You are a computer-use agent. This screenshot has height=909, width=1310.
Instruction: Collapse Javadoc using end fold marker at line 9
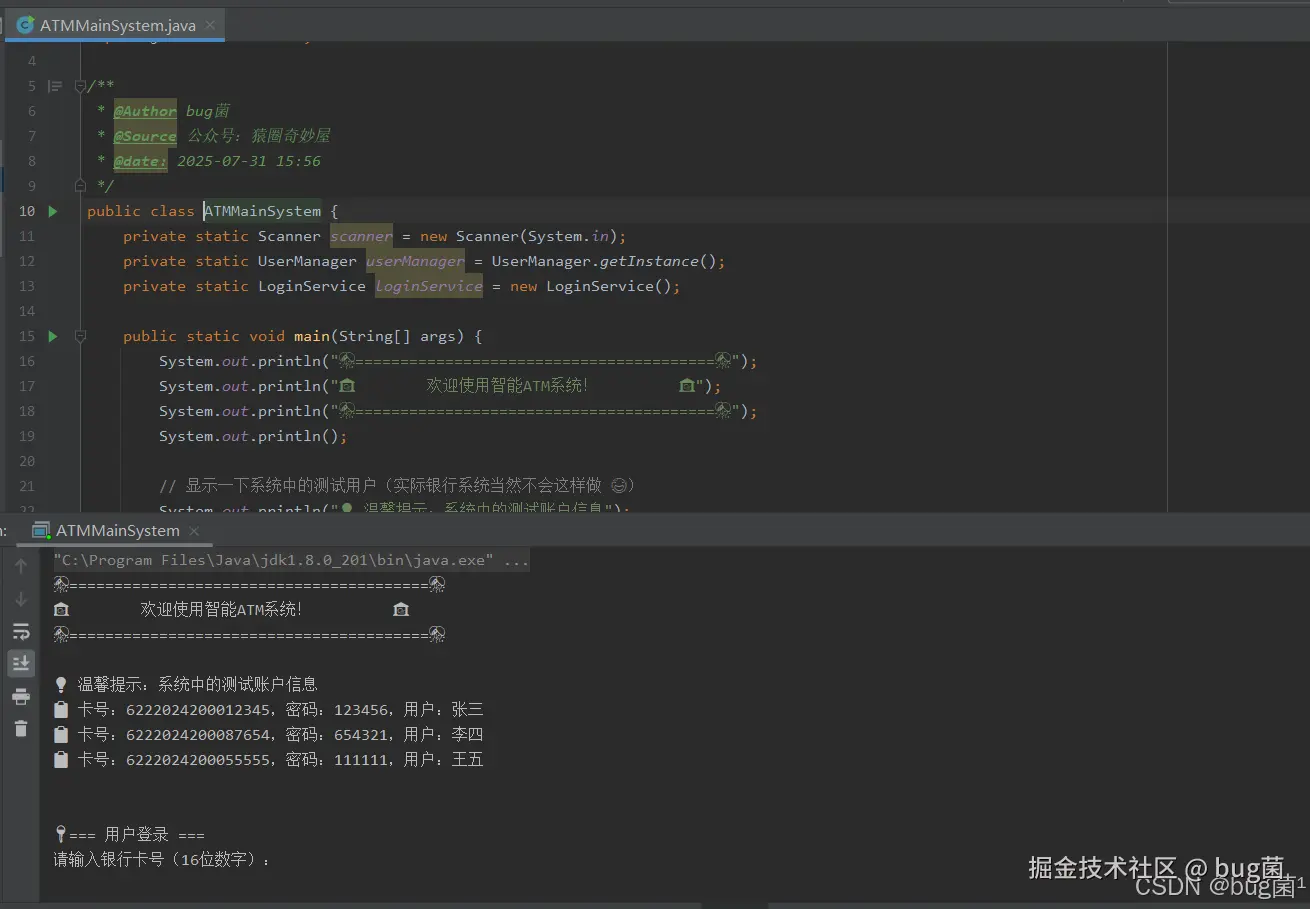coord(80,186)
